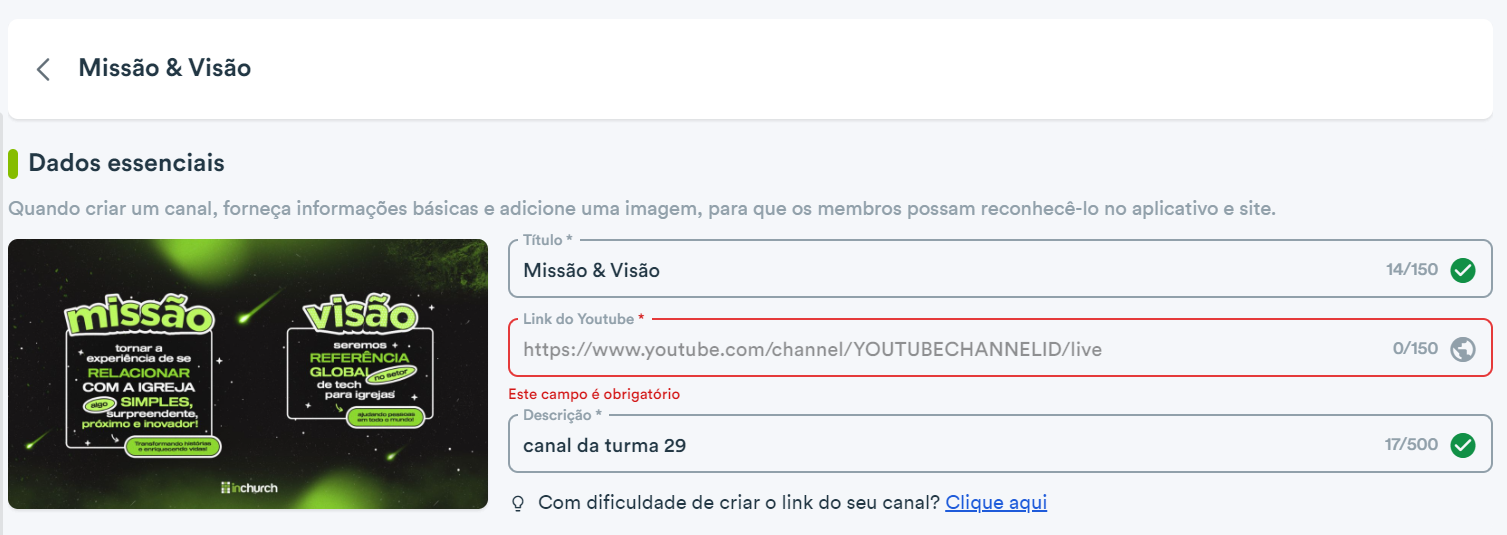This screenshot has width=1507, height=535.
Task: Click the green checkmark in the Descrição field
Action: click(1463, 445)
